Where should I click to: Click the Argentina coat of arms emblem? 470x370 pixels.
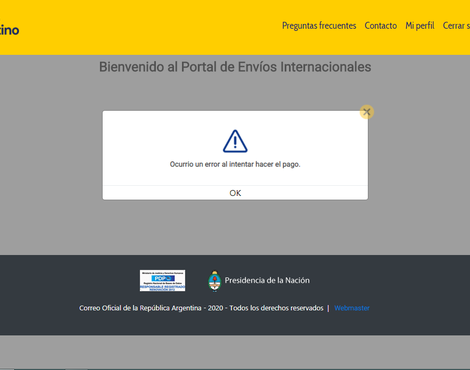(215, 281)
